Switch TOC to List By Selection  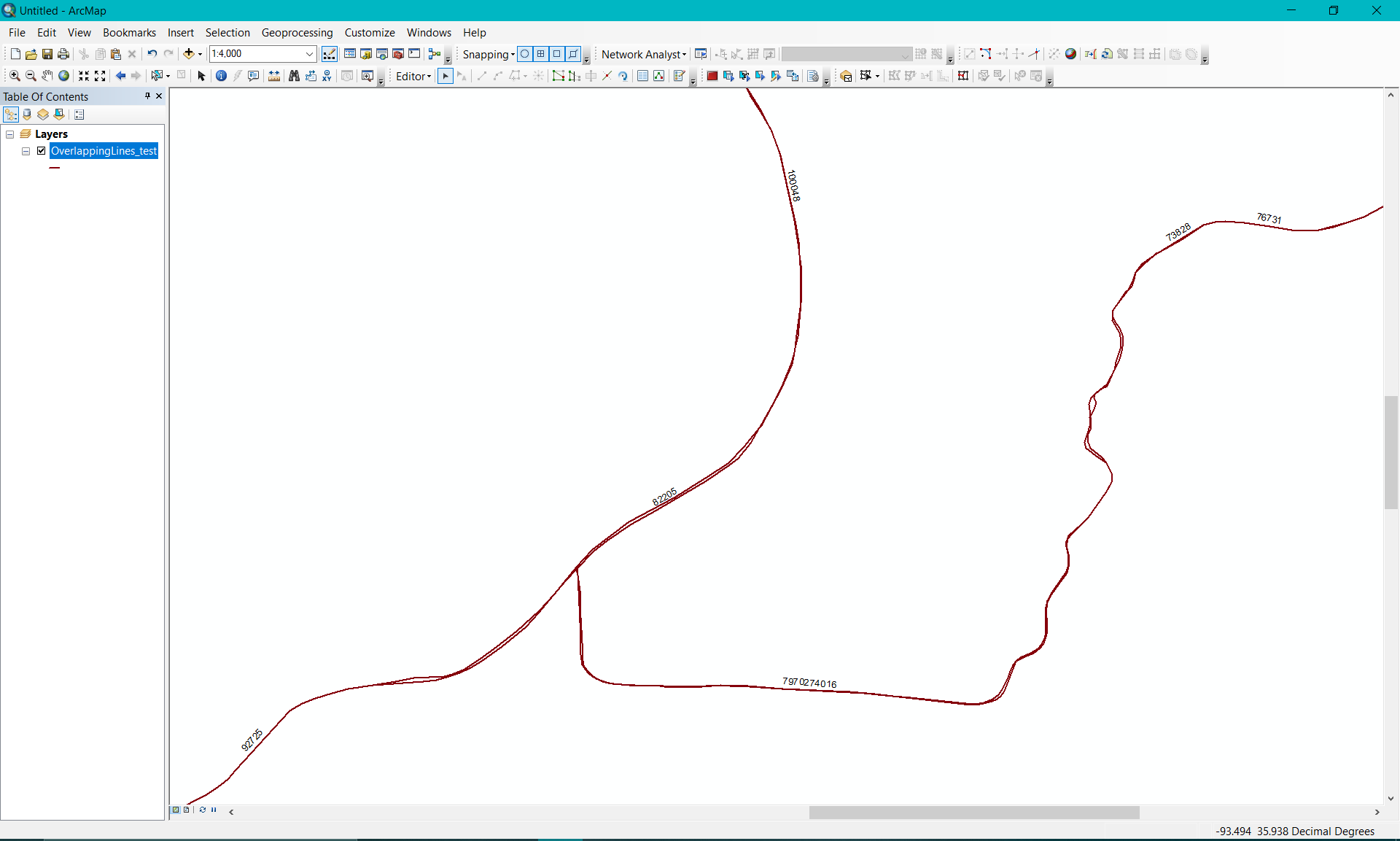(59, 115)
